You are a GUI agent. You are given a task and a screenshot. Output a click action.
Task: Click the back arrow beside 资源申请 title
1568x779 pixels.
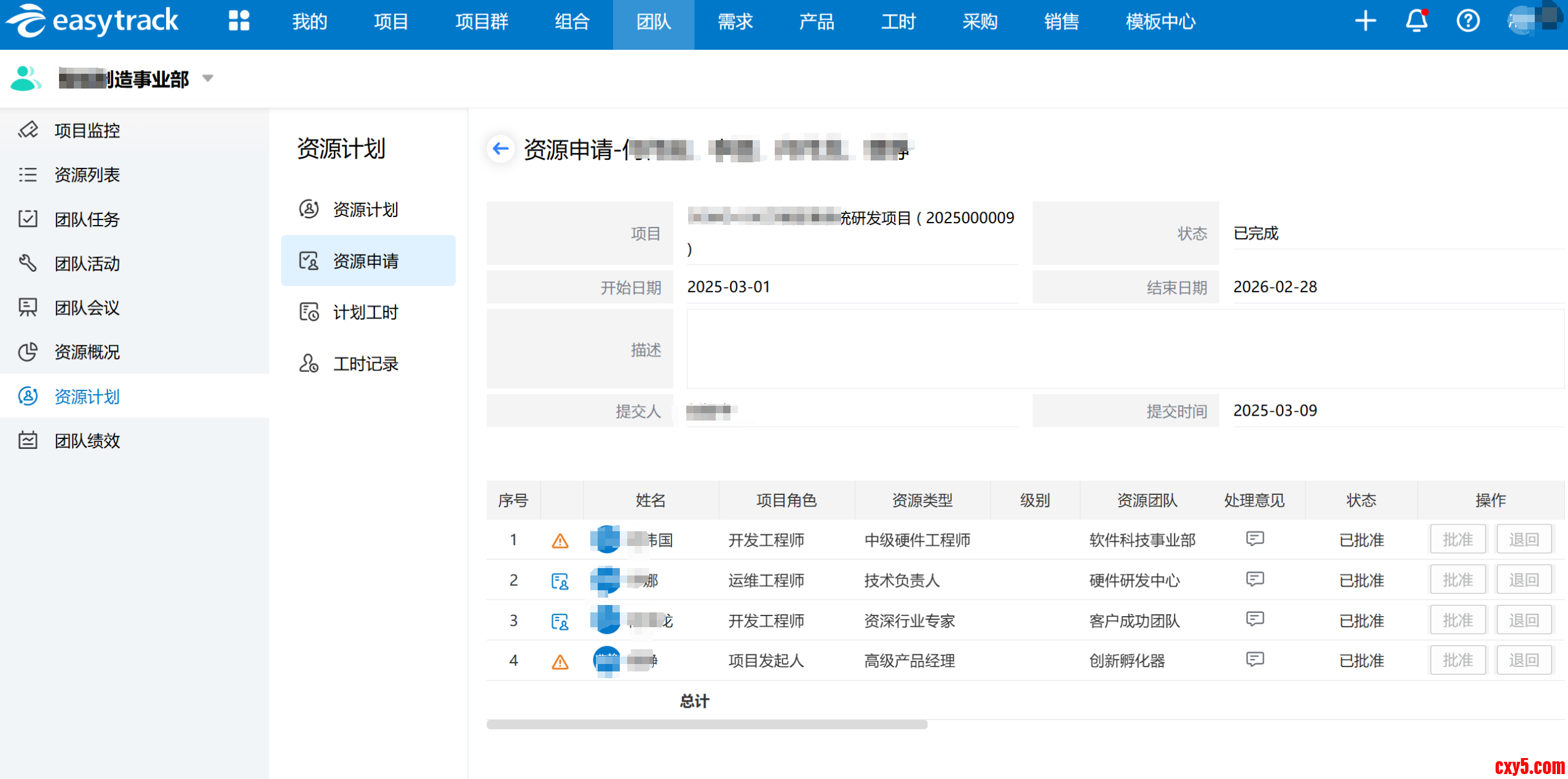pyautogui.click(x=501, y=148)
